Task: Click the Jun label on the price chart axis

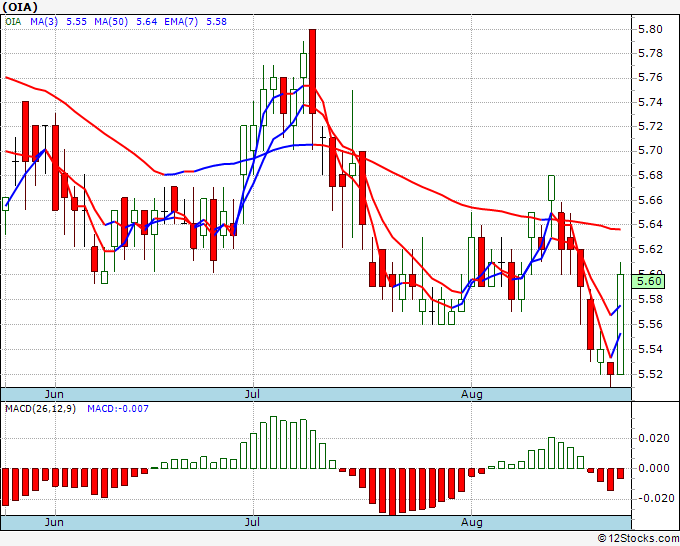Action: click(x=54, y=394)
